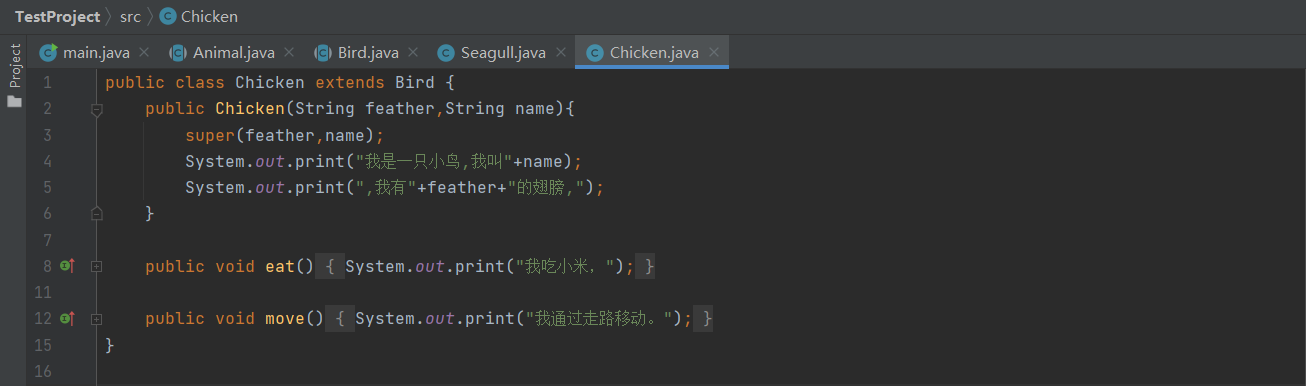The width and height of the screenshot is (1306, 386).
Task: Click the method name "eat"
Action: [x=280, y=266]
